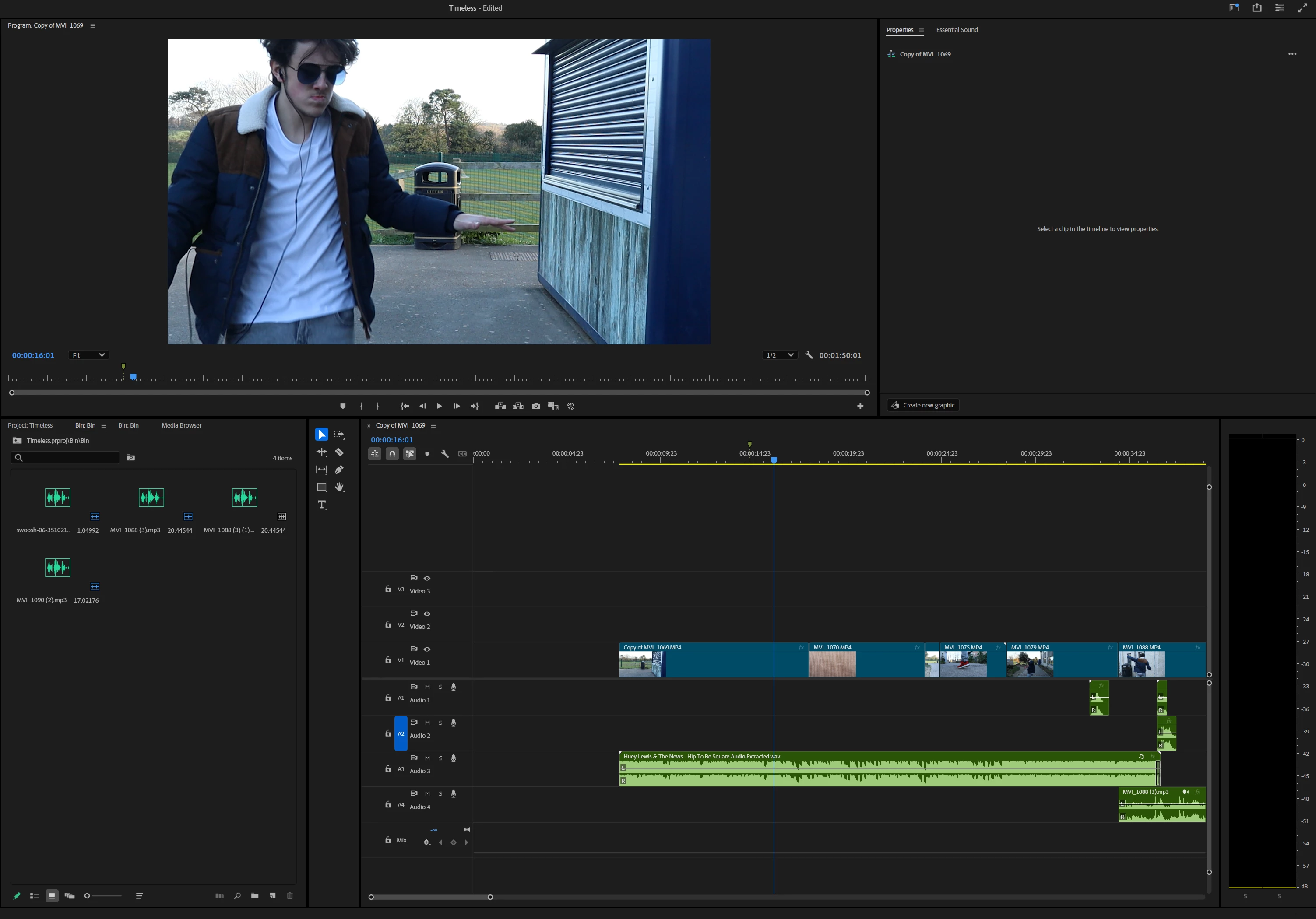The width and height of the screenshot is (1316, 919).
Task: Toggle Video 1 track visibility eye
Action: point(427,649)
